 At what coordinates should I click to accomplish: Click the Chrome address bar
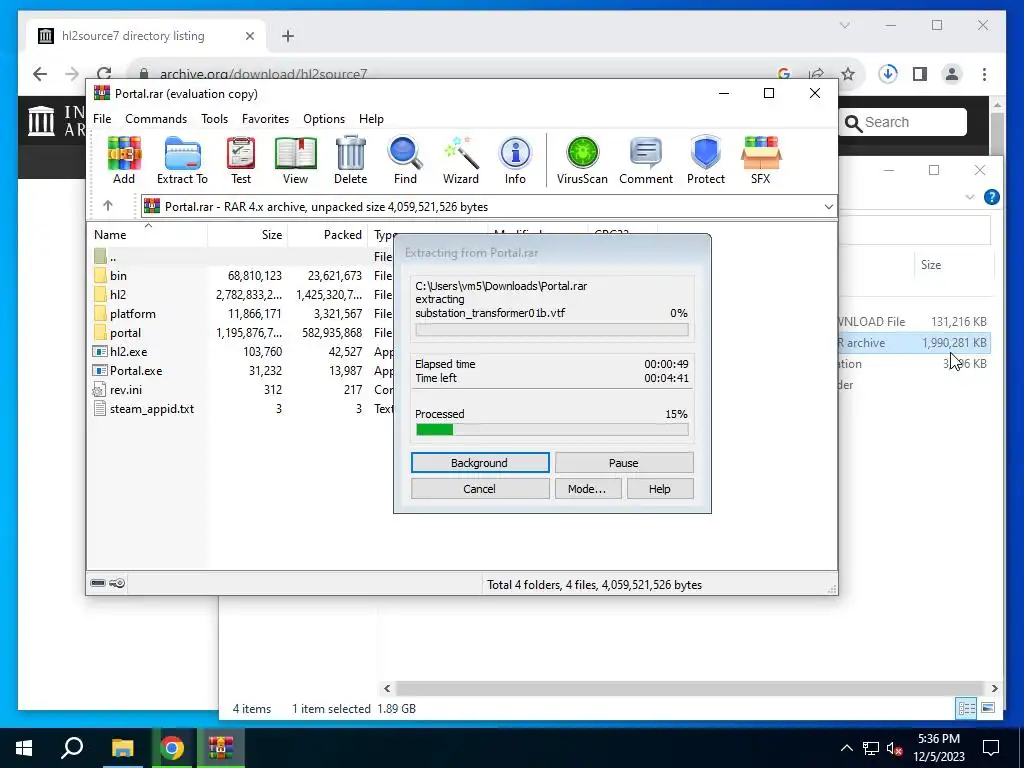(x=457, y=74)
